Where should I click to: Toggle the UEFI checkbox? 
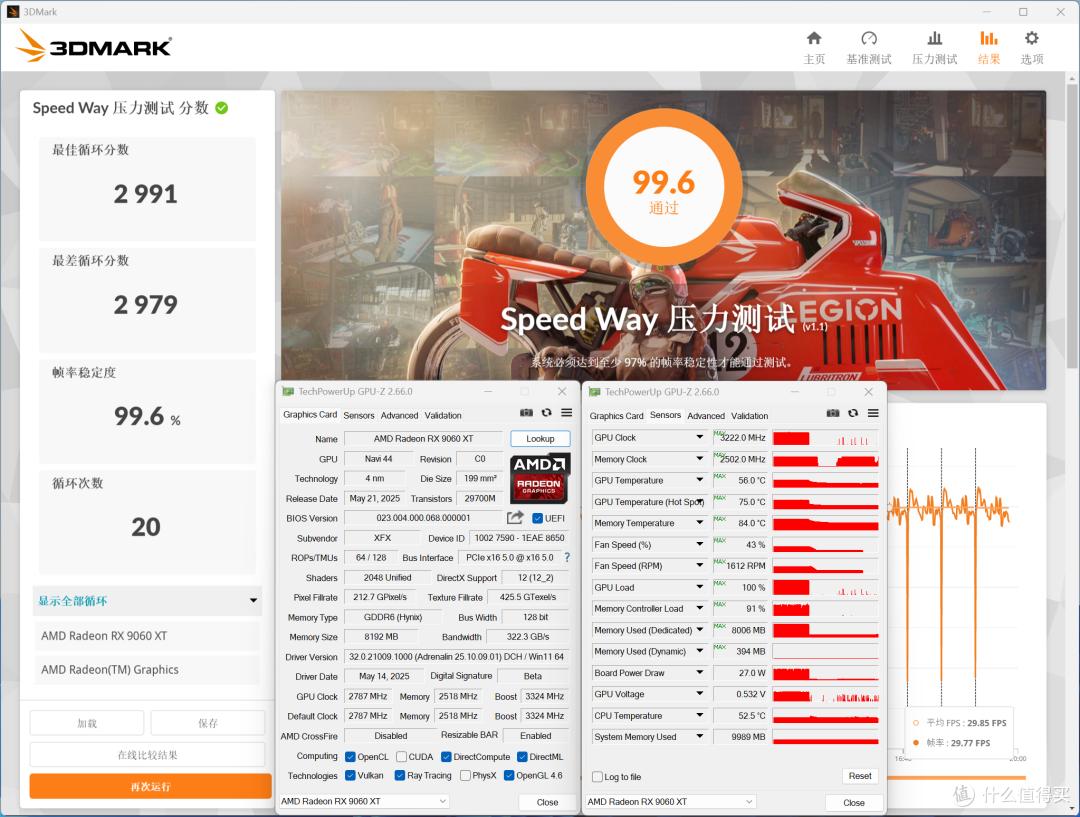pos(538,518)
